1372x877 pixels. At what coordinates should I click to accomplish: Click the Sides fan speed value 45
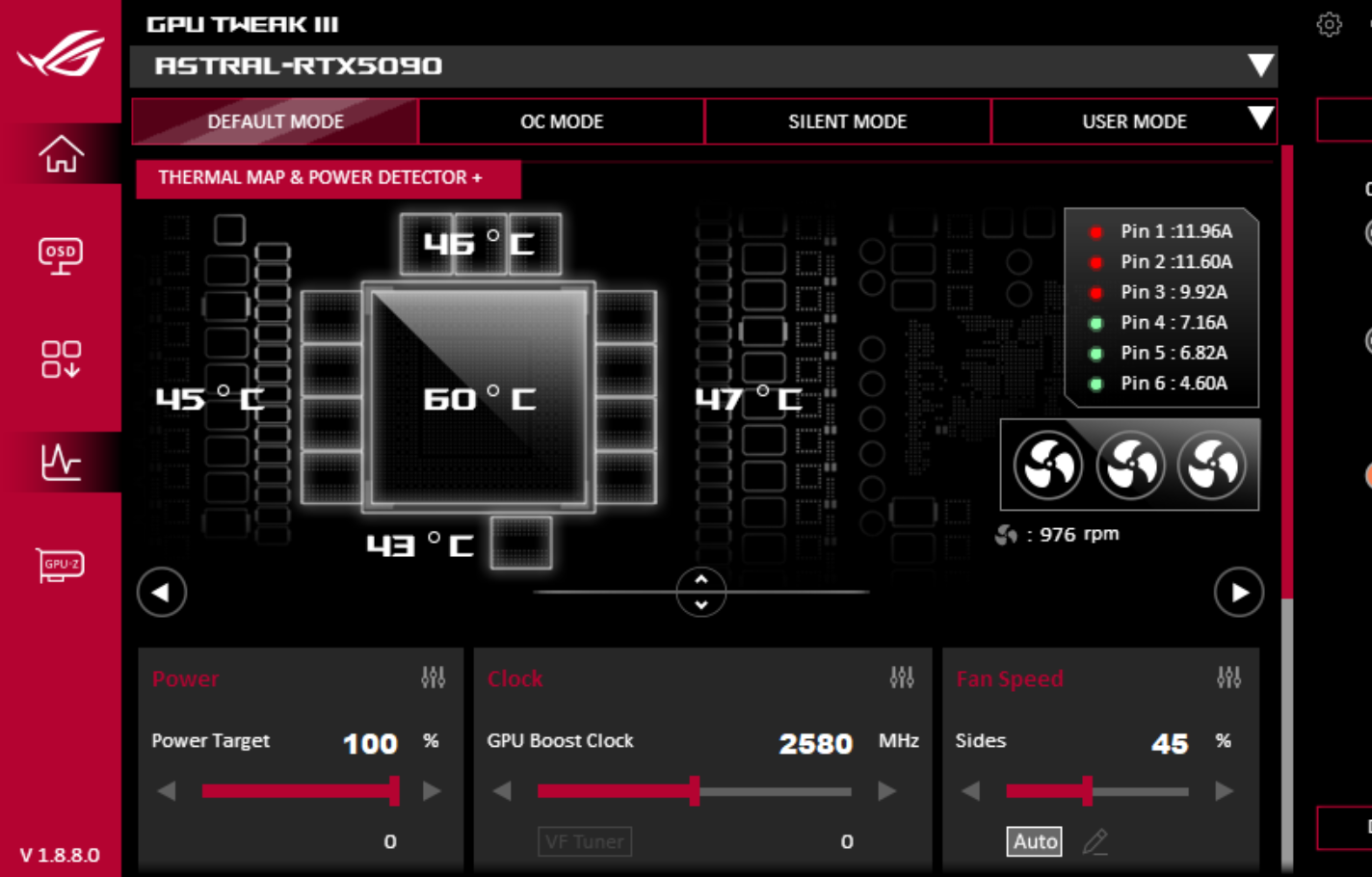pyautogui.click(x=1170, y=743)
